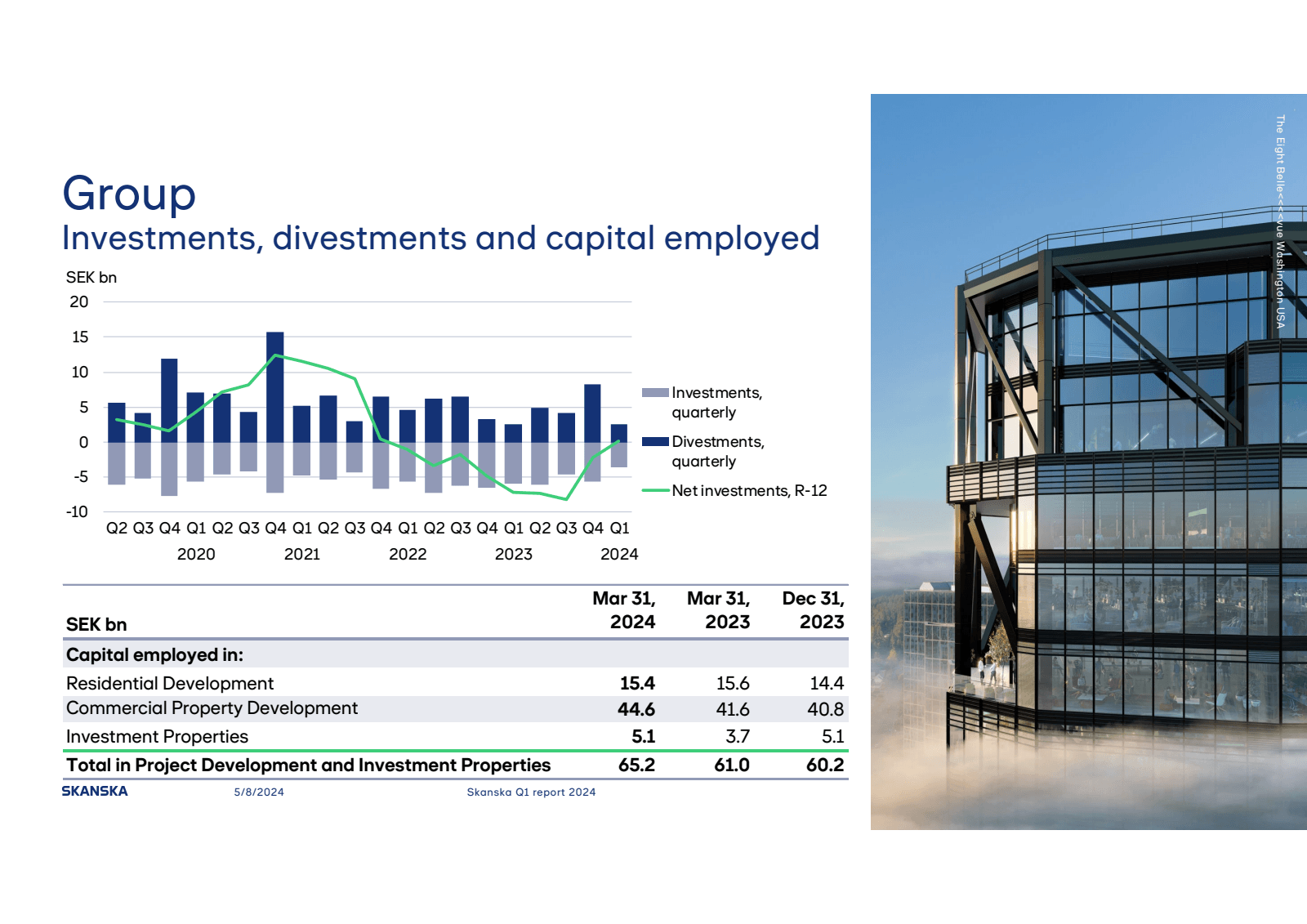The height and width of the screenshot is (924, 1307).
Task: Click the 'Dec 31, 2023' column header
Action: tap(814, 610)
